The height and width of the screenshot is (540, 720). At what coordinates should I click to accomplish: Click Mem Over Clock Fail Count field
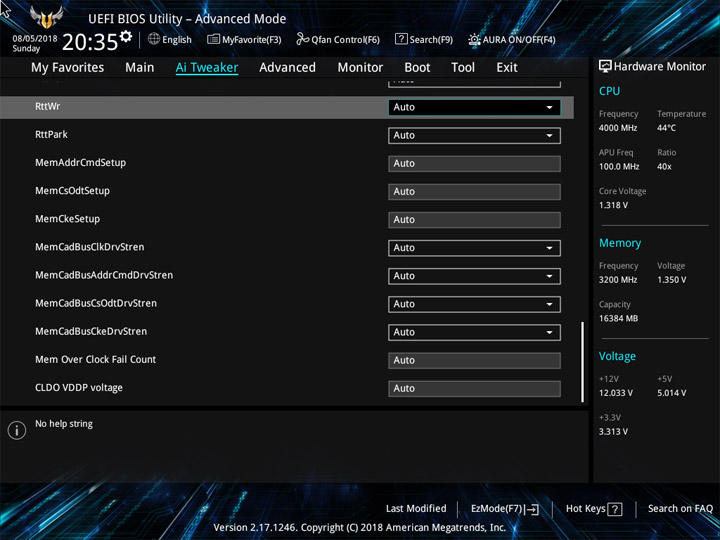click(474, 360)
